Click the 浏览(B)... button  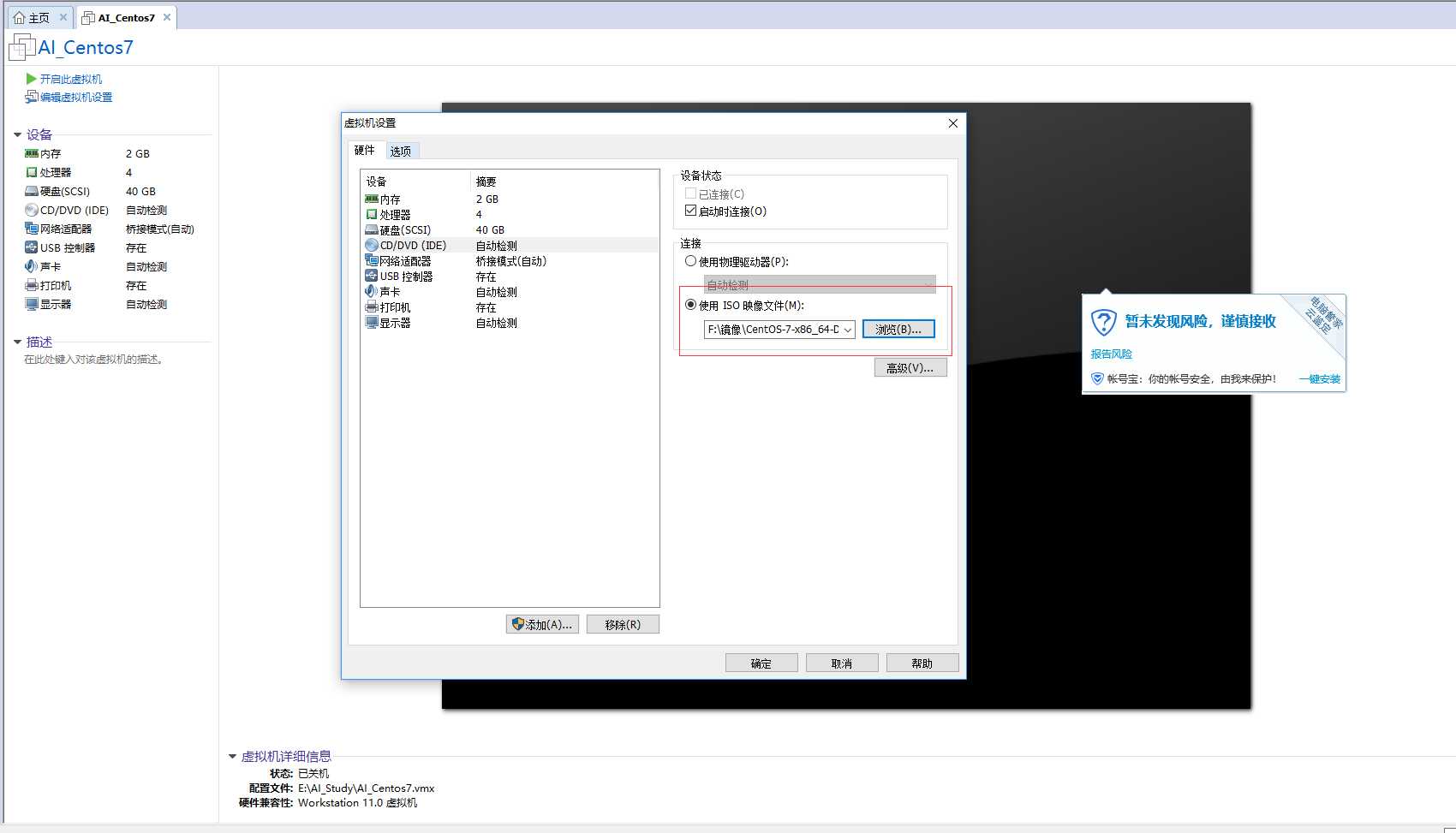pos(898,330)
